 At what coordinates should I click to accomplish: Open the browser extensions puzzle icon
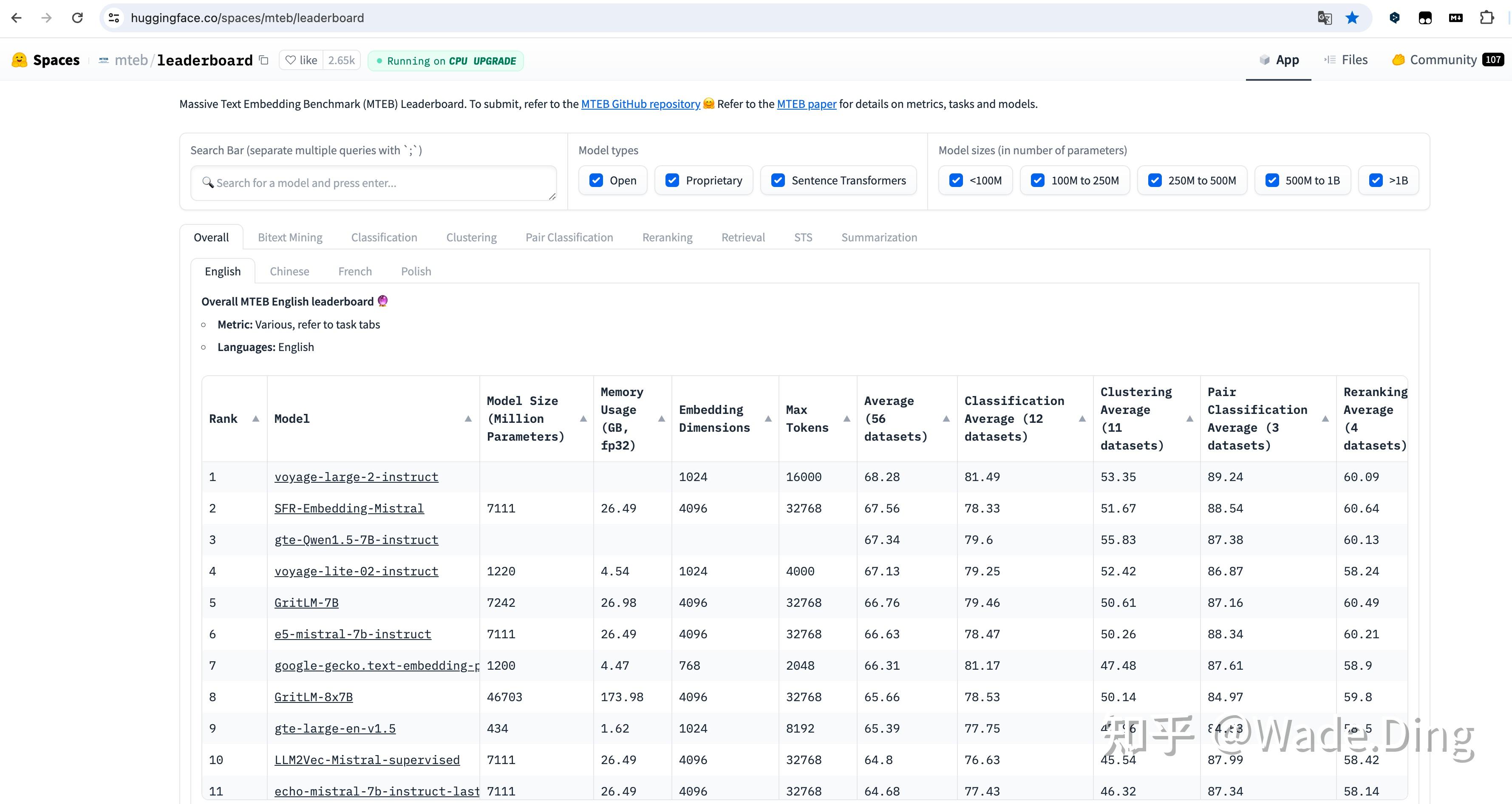pos(1486,17)
